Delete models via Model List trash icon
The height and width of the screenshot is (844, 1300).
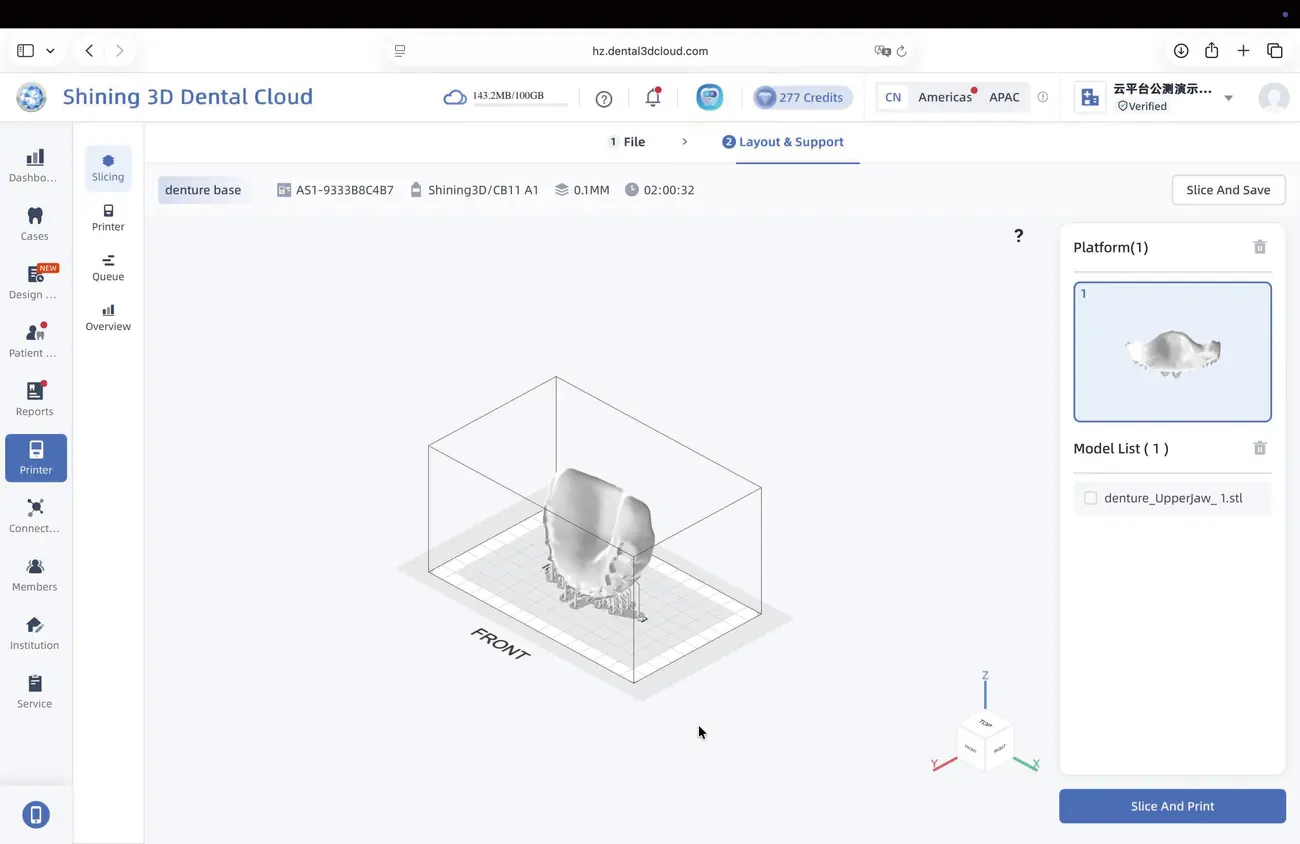coord(1260,448)
